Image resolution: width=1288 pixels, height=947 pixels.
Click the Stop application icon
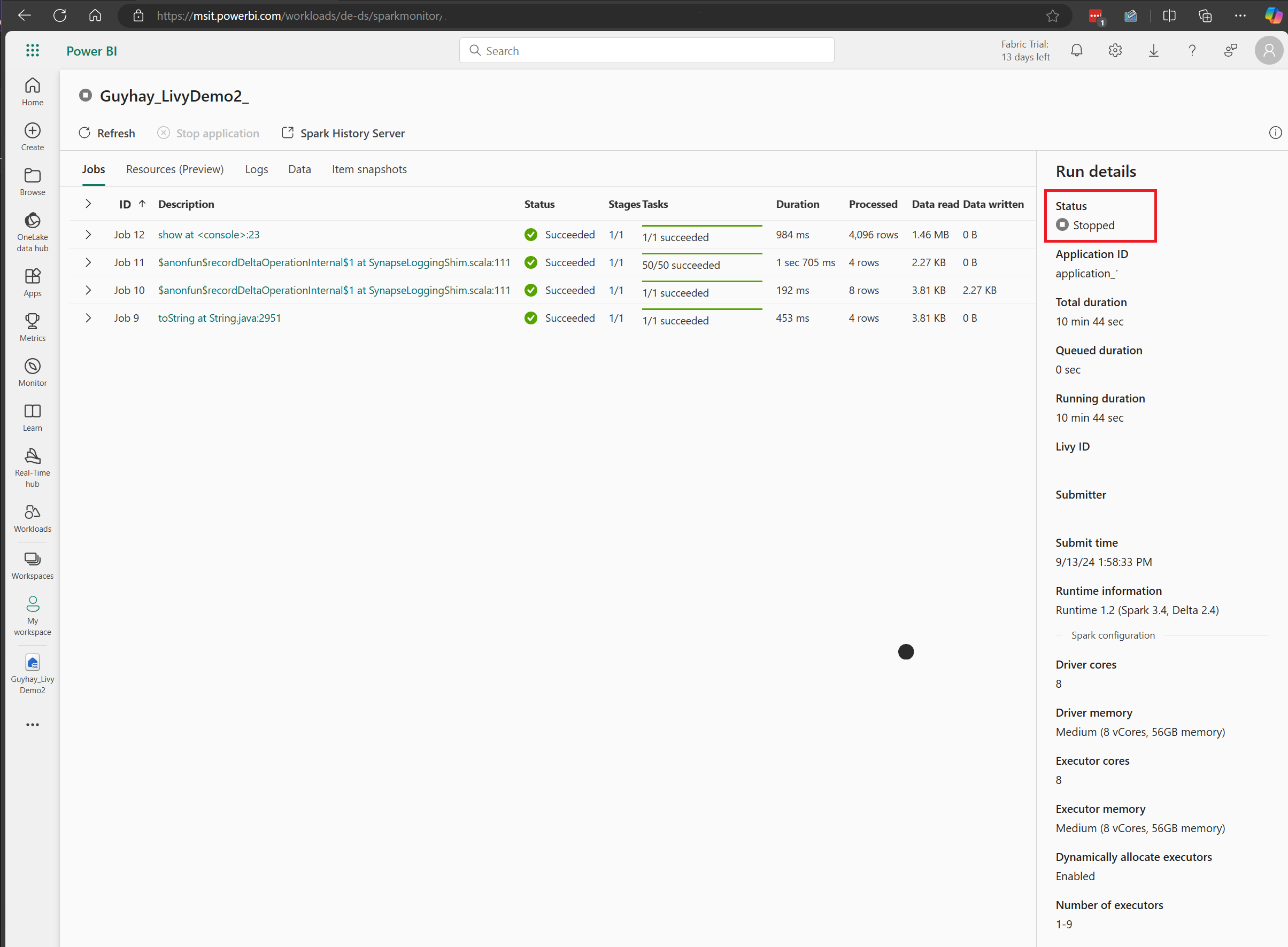[x=164, y=133]
